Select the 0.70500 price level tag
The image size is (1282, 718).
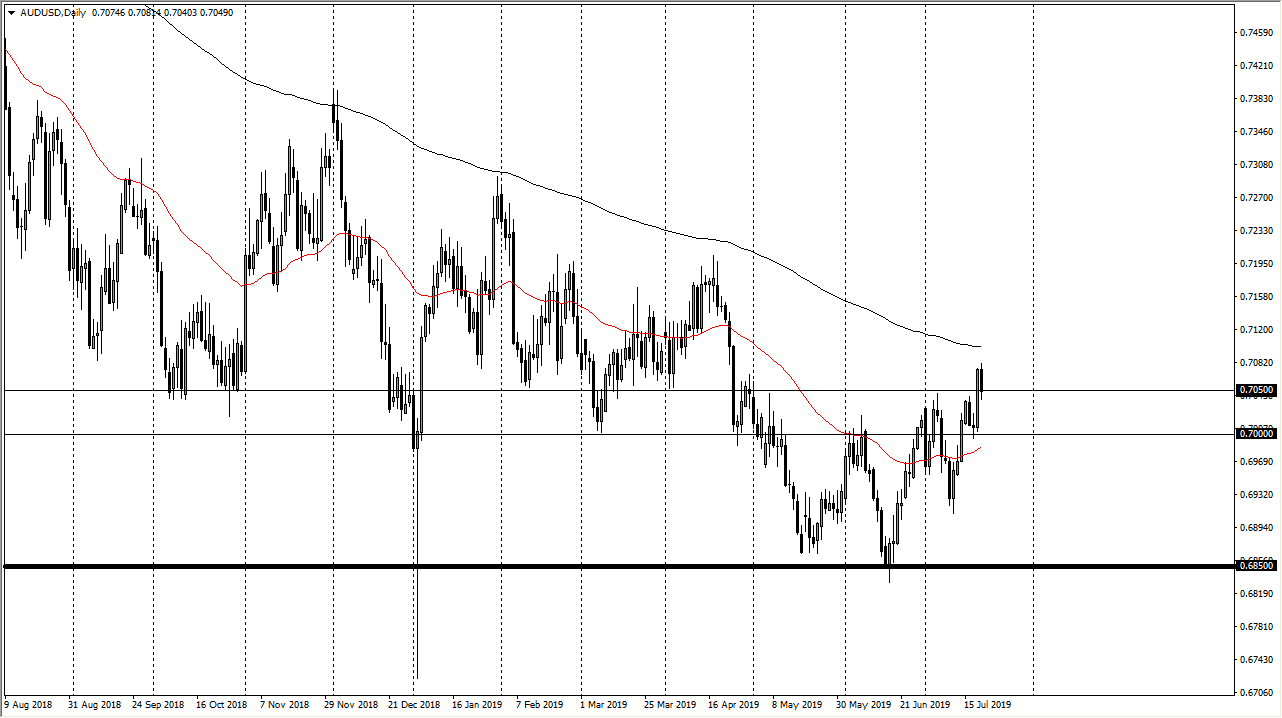pyautogui.click(x=1256, y=390)
